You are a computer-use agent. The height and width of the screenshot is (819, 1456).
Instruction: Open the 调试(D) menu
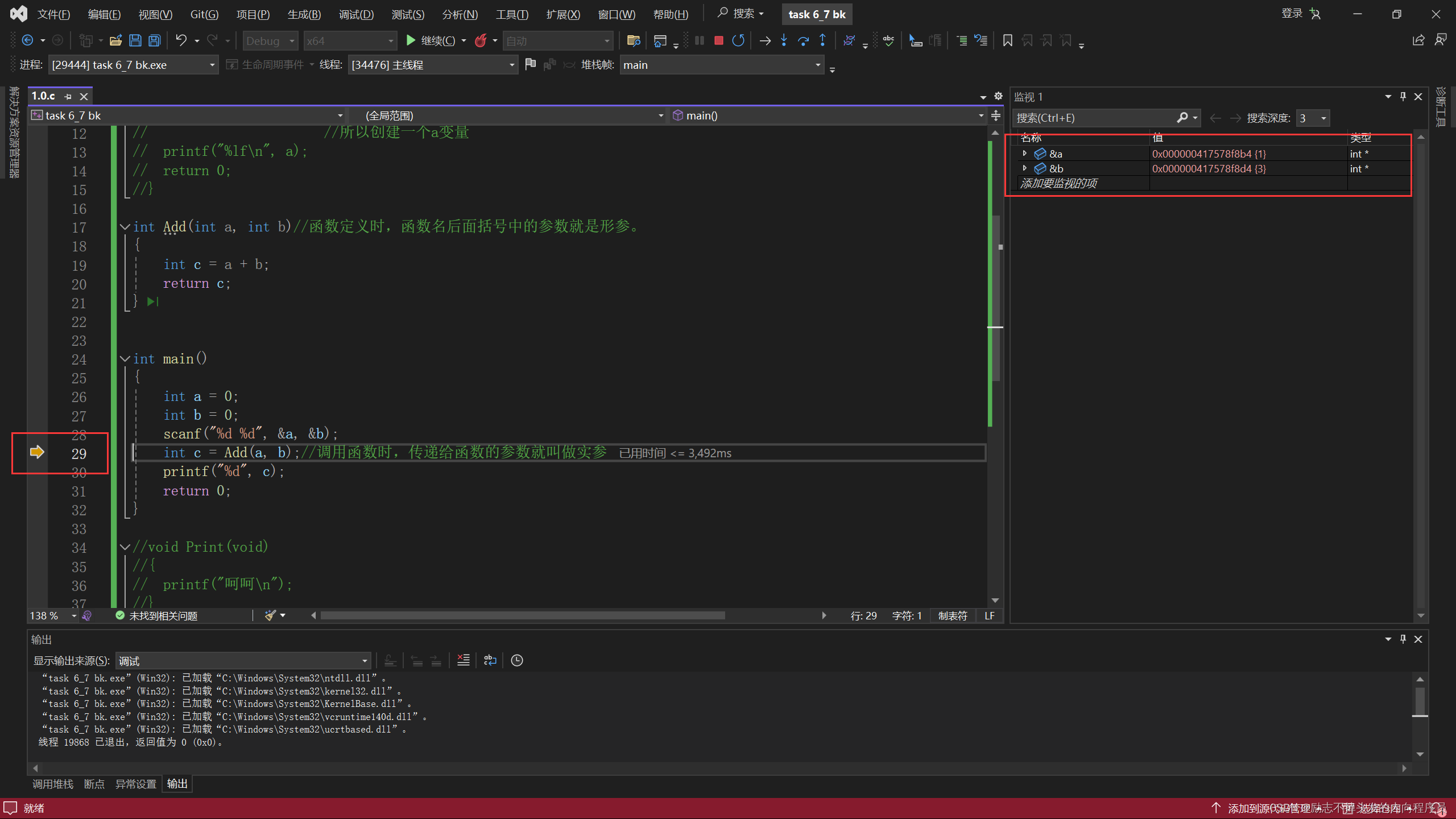click(x=356, y=14)
